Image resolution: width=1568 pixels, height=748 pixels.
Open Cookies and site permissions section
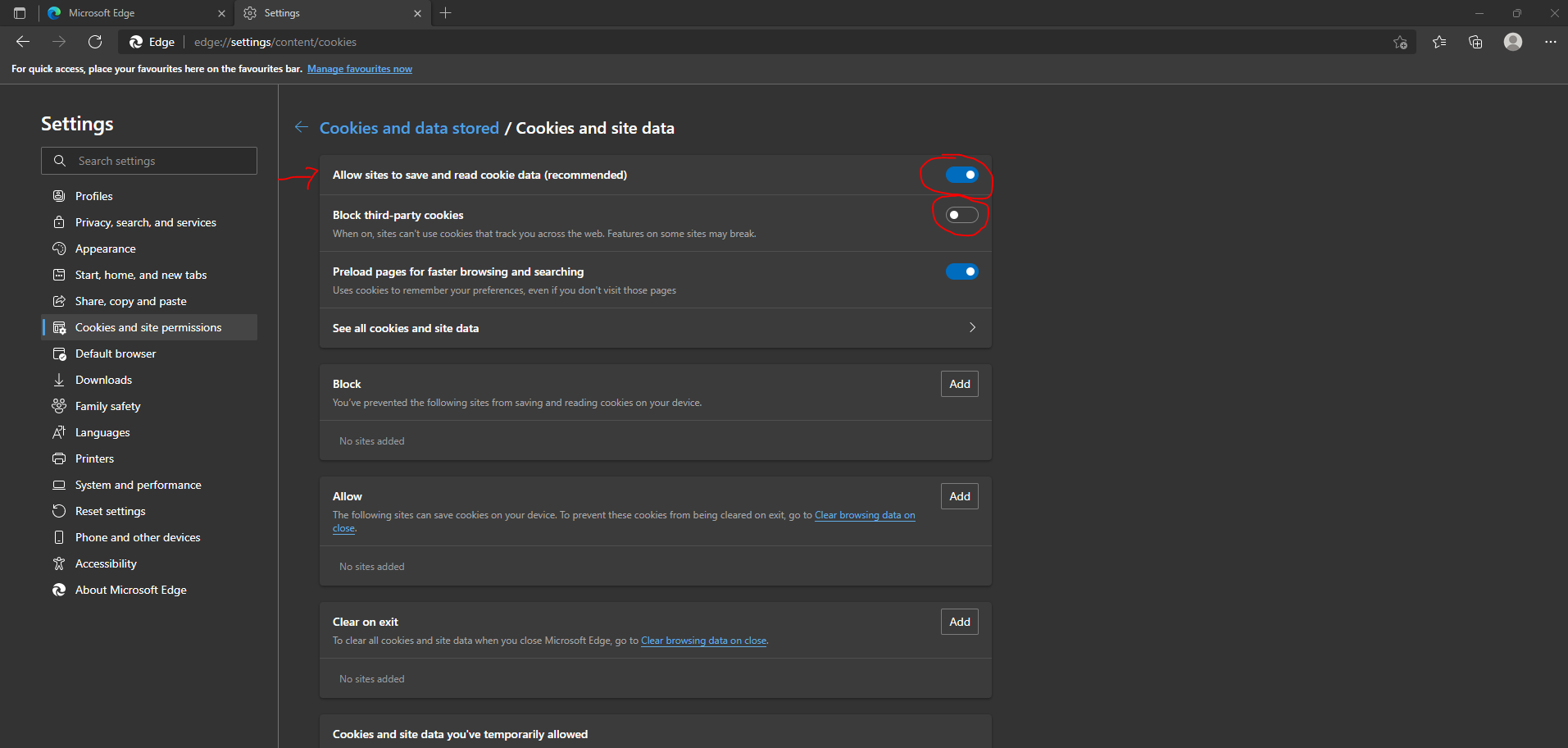(149, 327)
